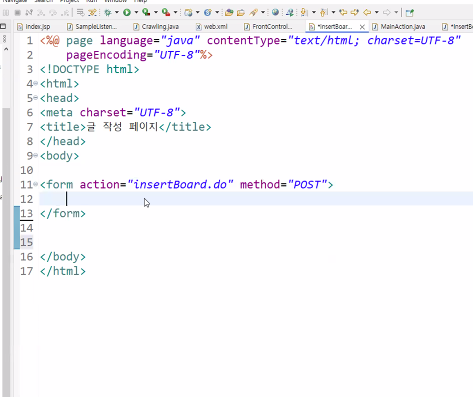
Task: Click the title text 글 작성 페이지
Action: (122, 127)
